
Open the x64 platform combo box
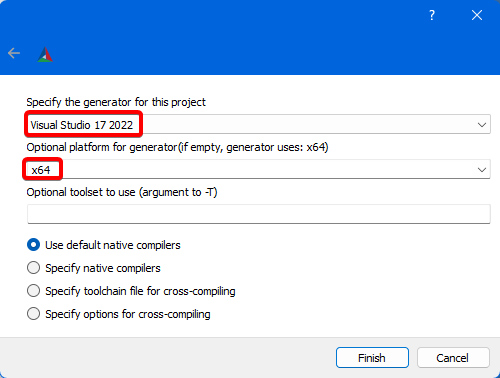(x=259, y=169)
